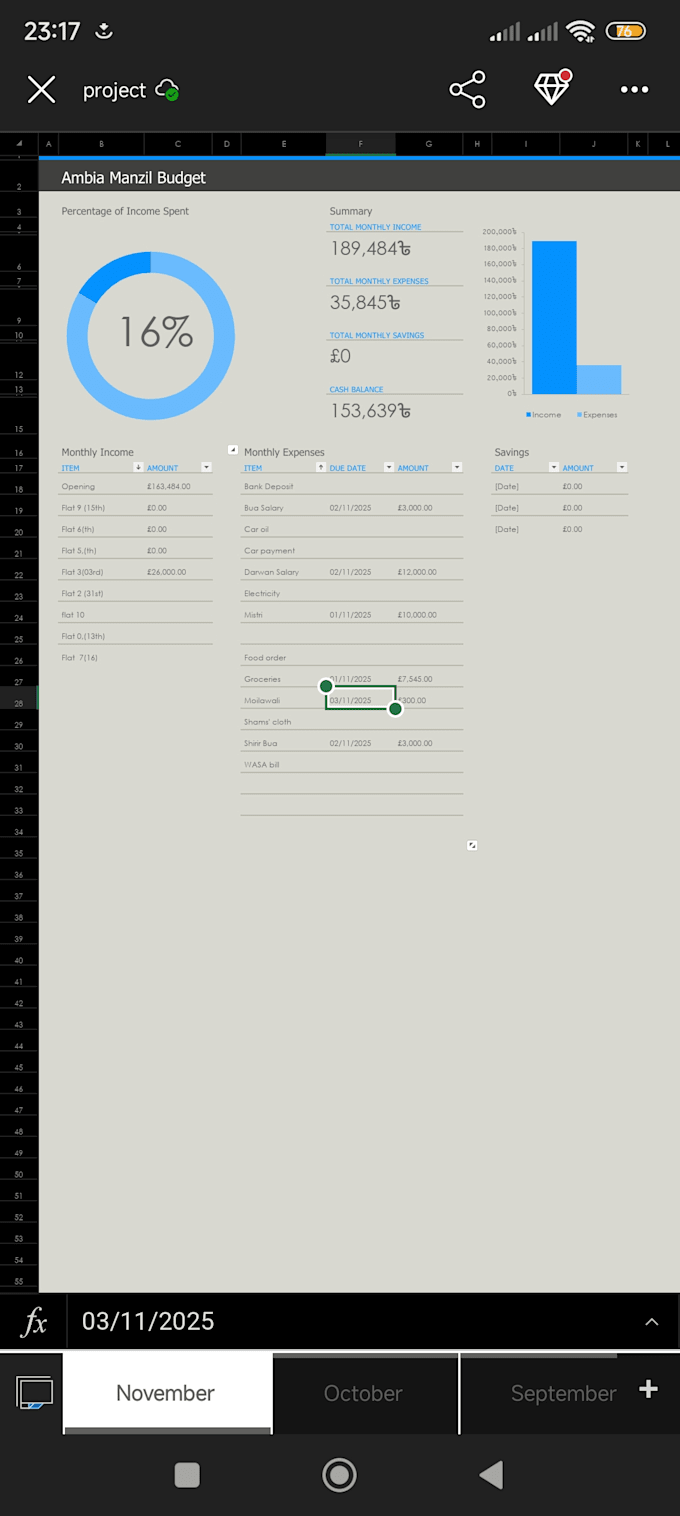The height and width of the screenshot is (1516, 680).
Task: Select the £163,484.00 amount cell
Action: click(x=179, y=487)
